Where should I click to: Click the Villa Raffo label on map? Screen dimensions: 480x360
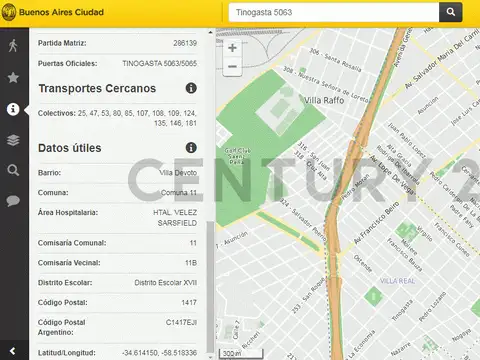324,100
